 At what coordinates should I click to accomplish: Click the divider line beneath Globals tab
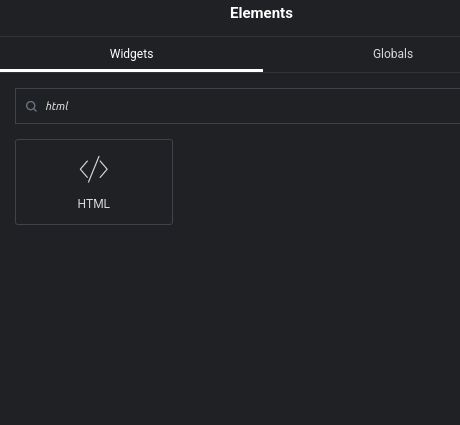tap(362, 72)
